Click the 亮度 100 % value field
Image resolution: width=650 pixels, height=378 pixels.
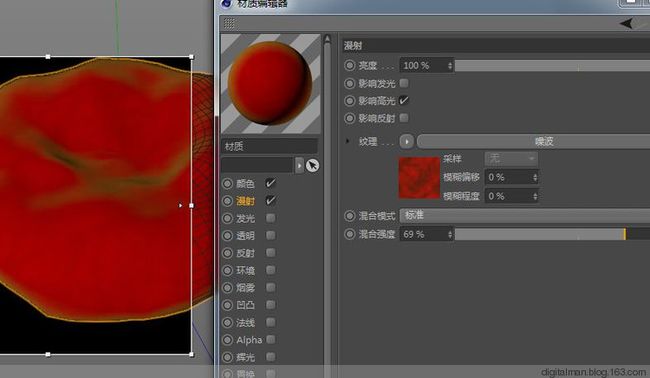(x=424, y=65)
